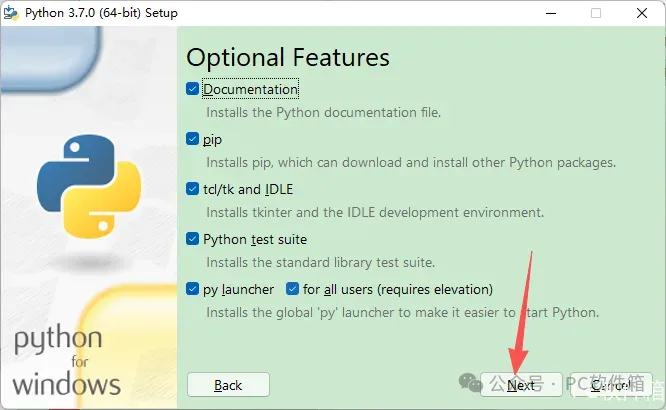
Task: Uncheck the Python test suite checkbox
Action: coord(192,239)
